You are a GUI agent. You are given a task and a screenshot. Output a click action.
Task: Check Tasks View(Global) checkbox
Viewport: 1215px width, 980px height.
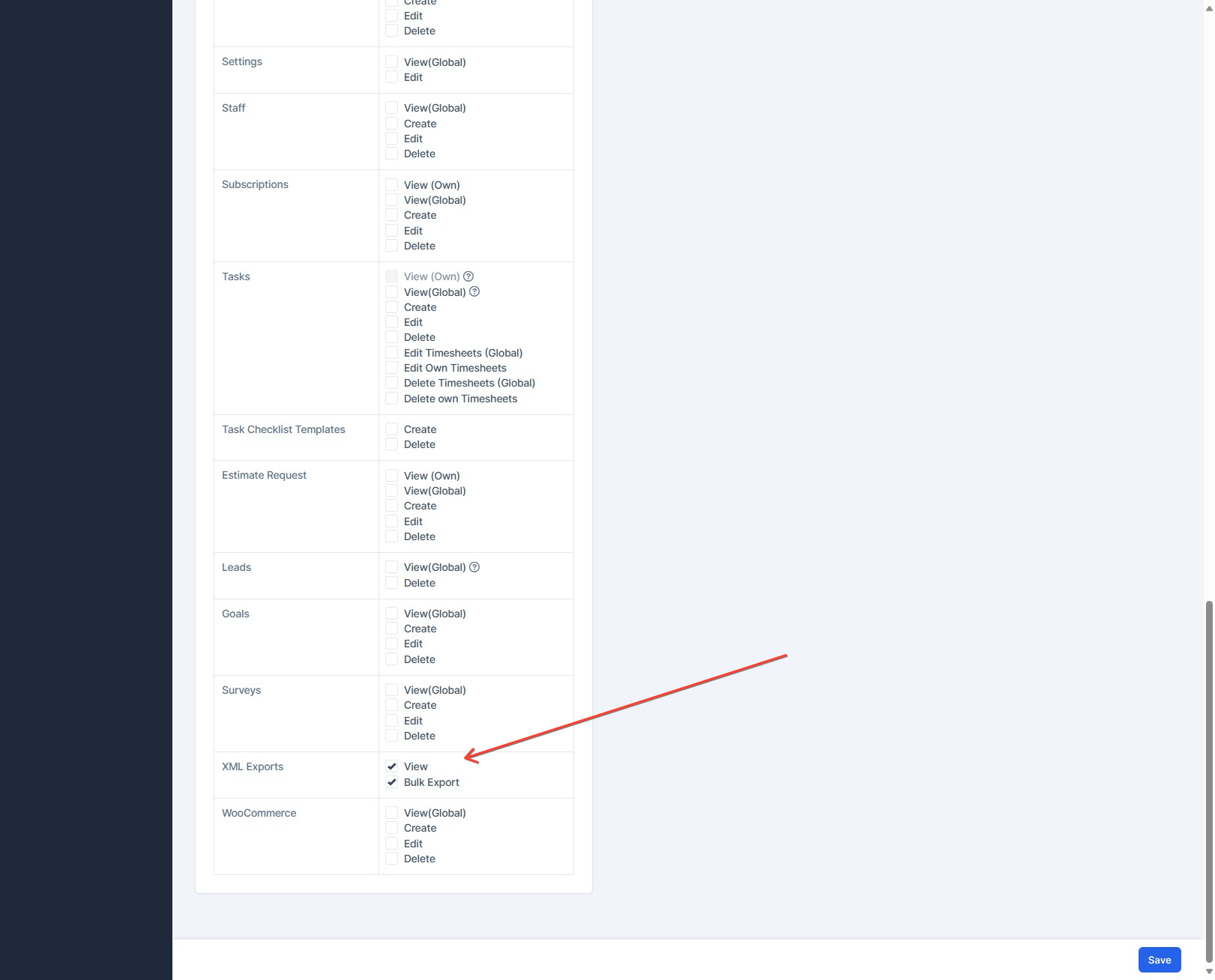point(391,292)
